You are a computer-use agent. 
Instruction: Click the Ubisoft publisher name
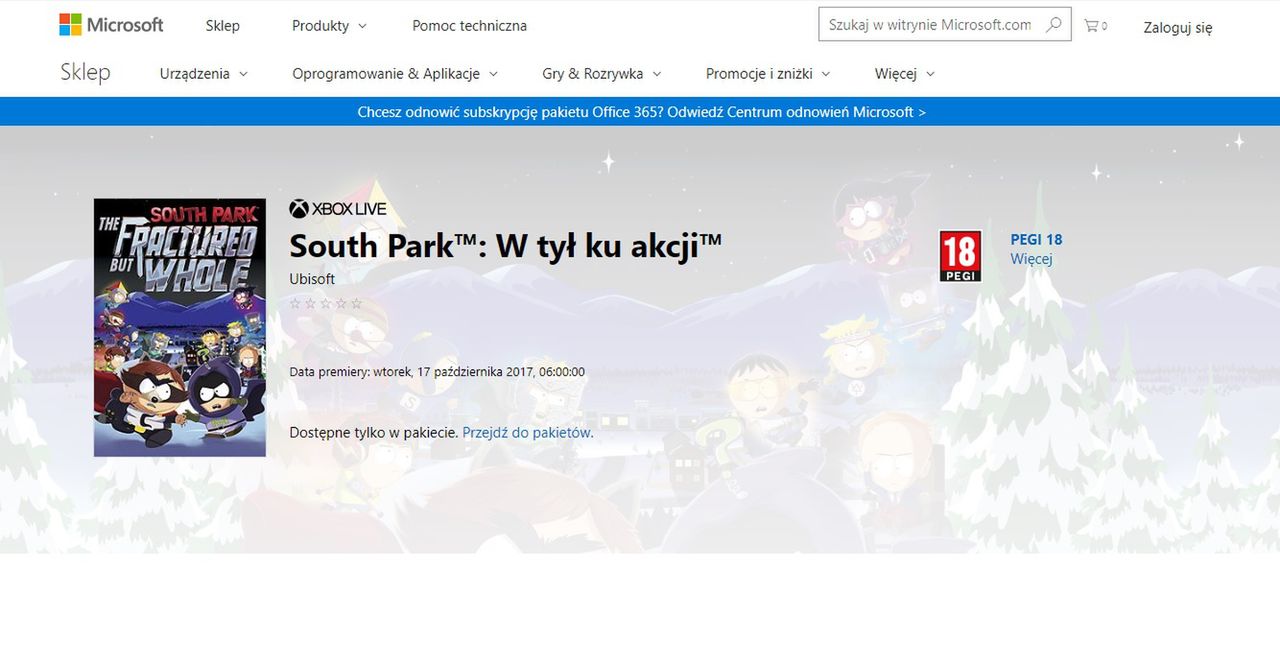312,279
